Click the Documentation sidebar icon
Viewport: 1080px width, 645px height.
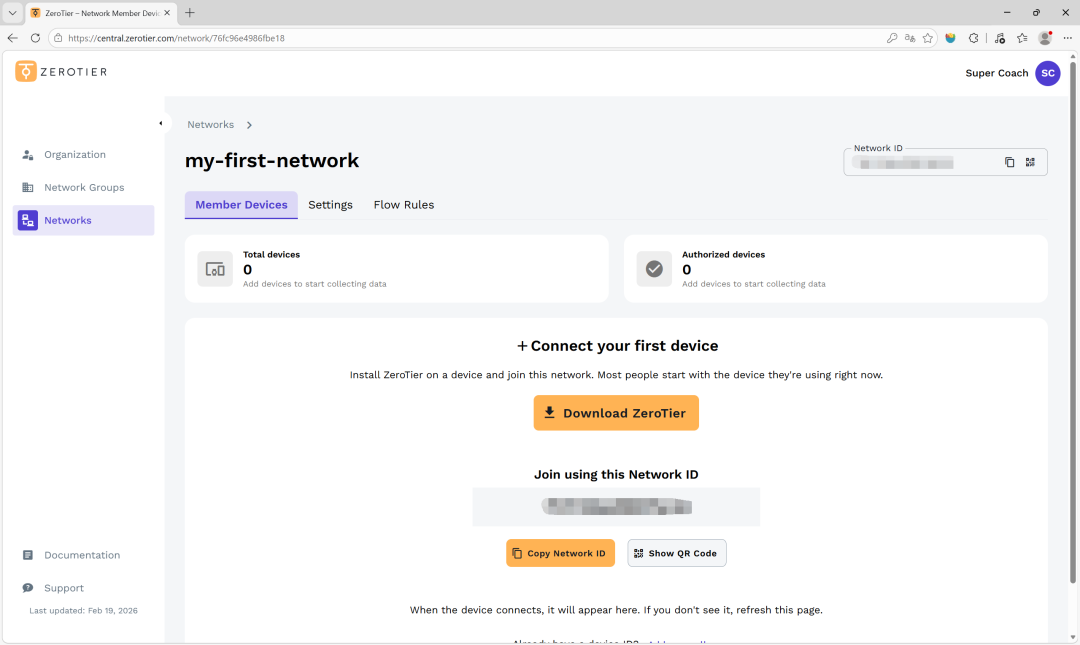pos(28,555)
